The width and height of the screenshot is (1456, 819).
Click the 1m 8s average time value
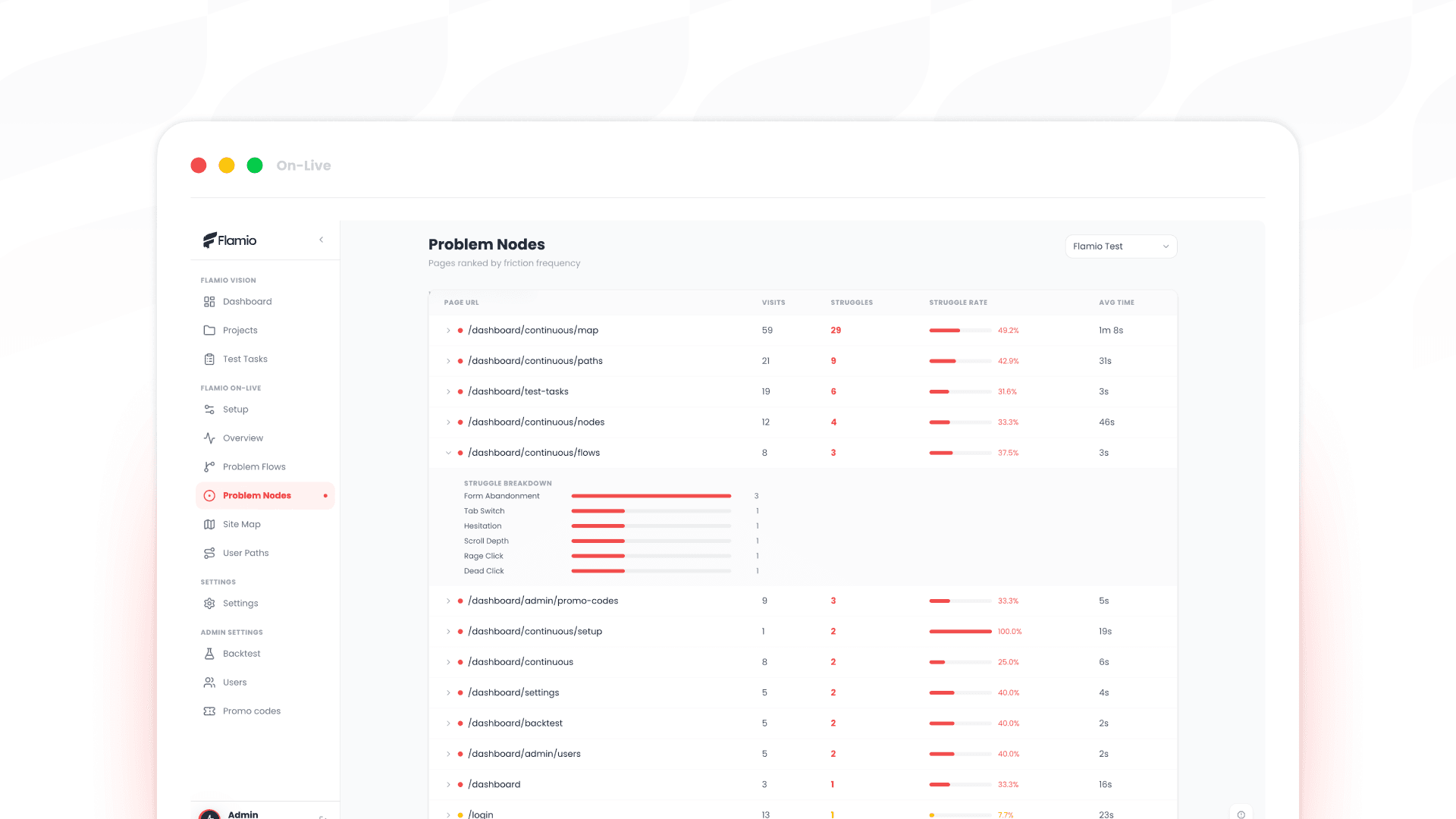point(1111,331)
